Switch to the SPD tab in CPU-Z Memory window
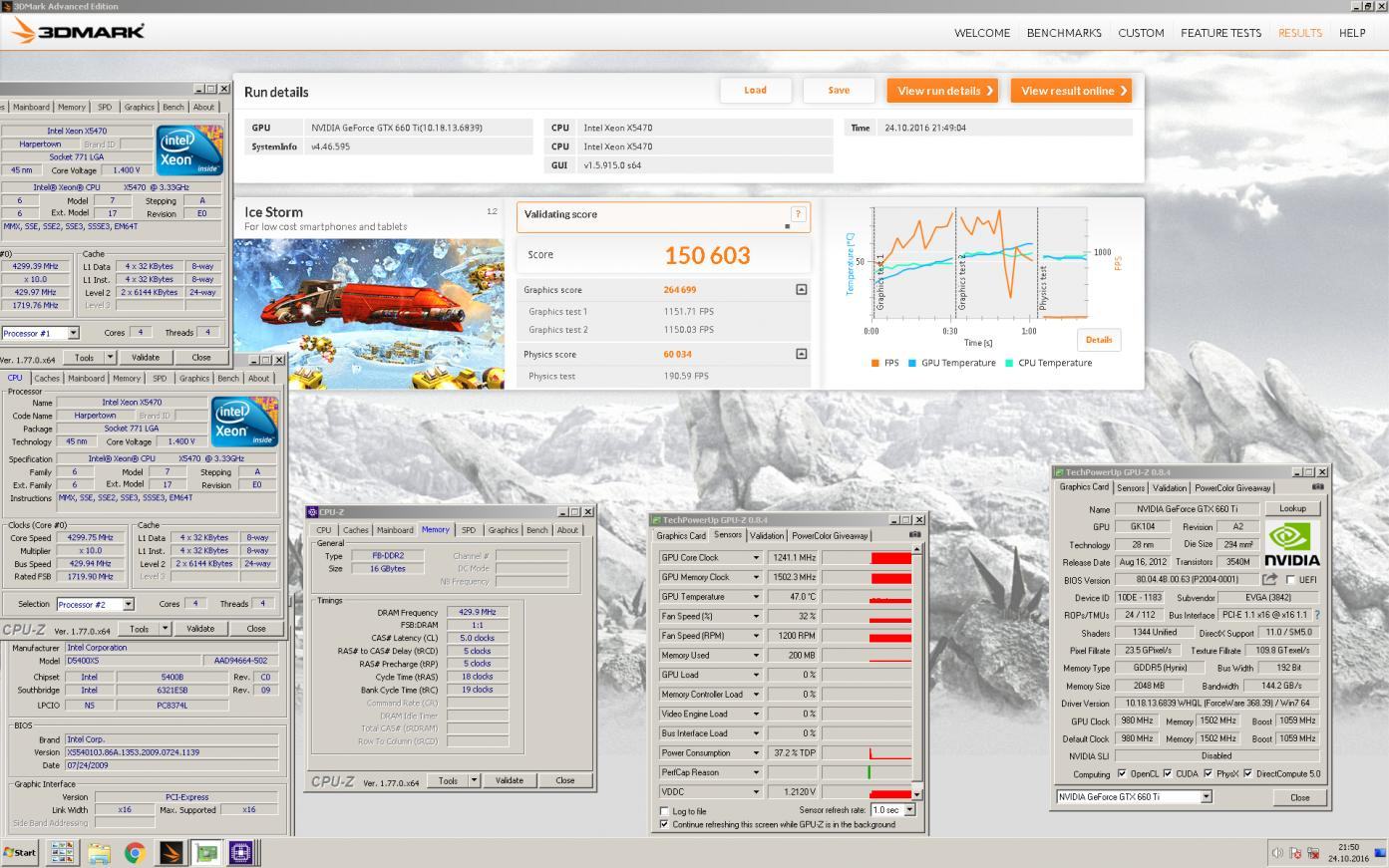Screen dimensions: 1389x868 (x=469, y=530)
